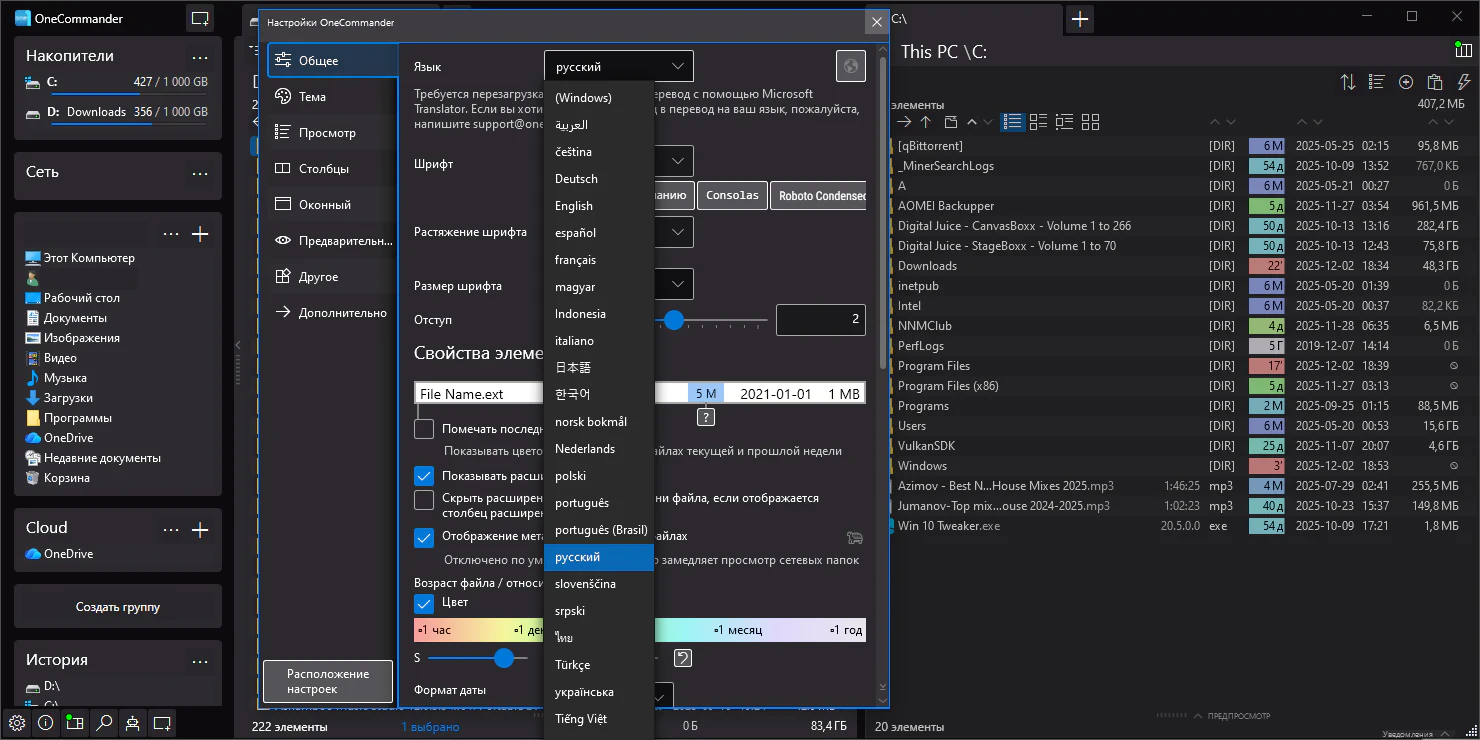Open the "Тема" settings tab
The height and width of the screenshot is (740, 1480).
[x=312, y=97]
